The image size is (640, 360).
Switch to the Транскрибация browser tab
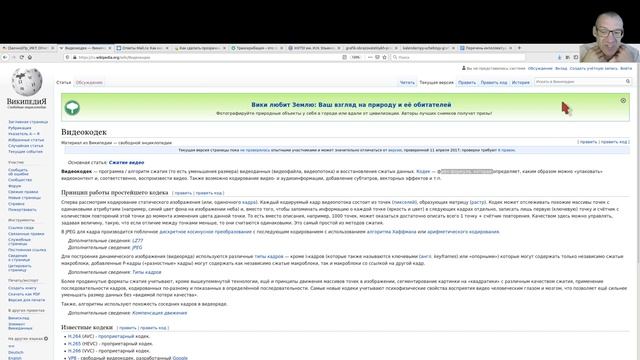pyautogui.click(x=256, y=48)
